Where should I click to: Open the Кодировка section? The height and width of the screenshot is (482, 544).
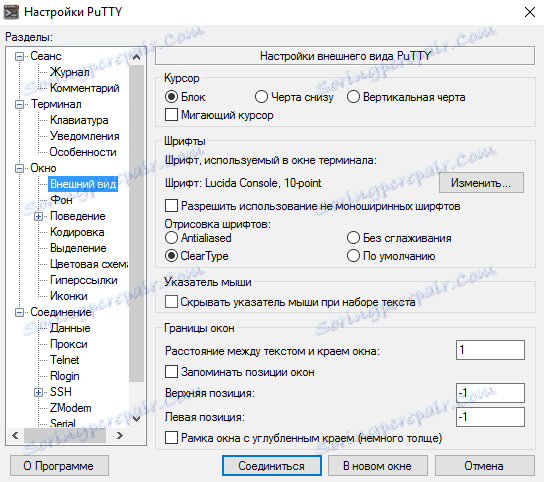point(77,232)
